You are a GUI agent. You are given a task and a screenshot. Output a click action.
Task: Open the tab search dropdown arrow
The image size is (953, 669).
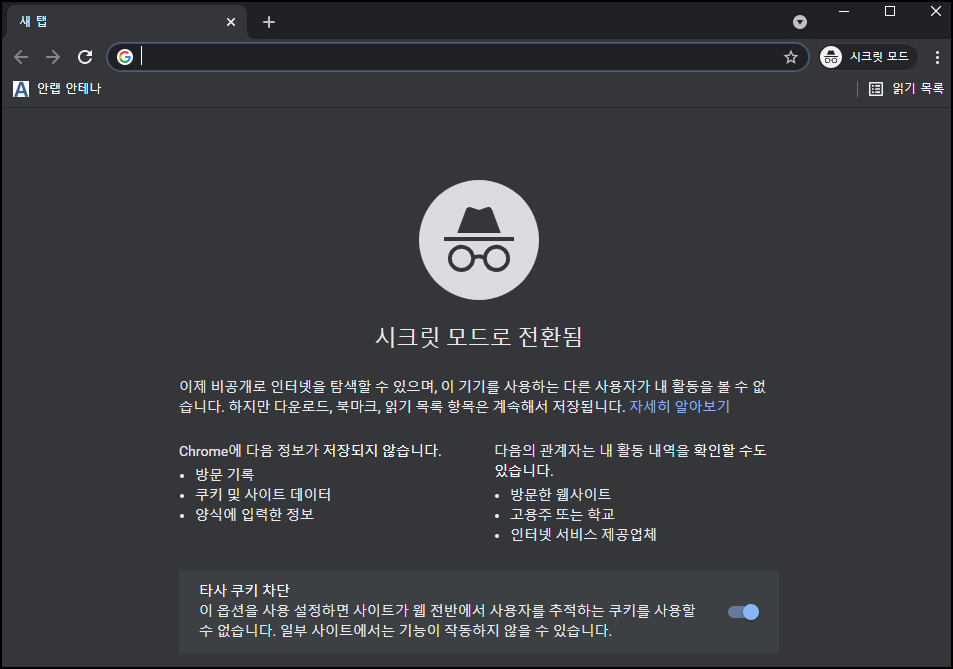(x=800, y=22)
